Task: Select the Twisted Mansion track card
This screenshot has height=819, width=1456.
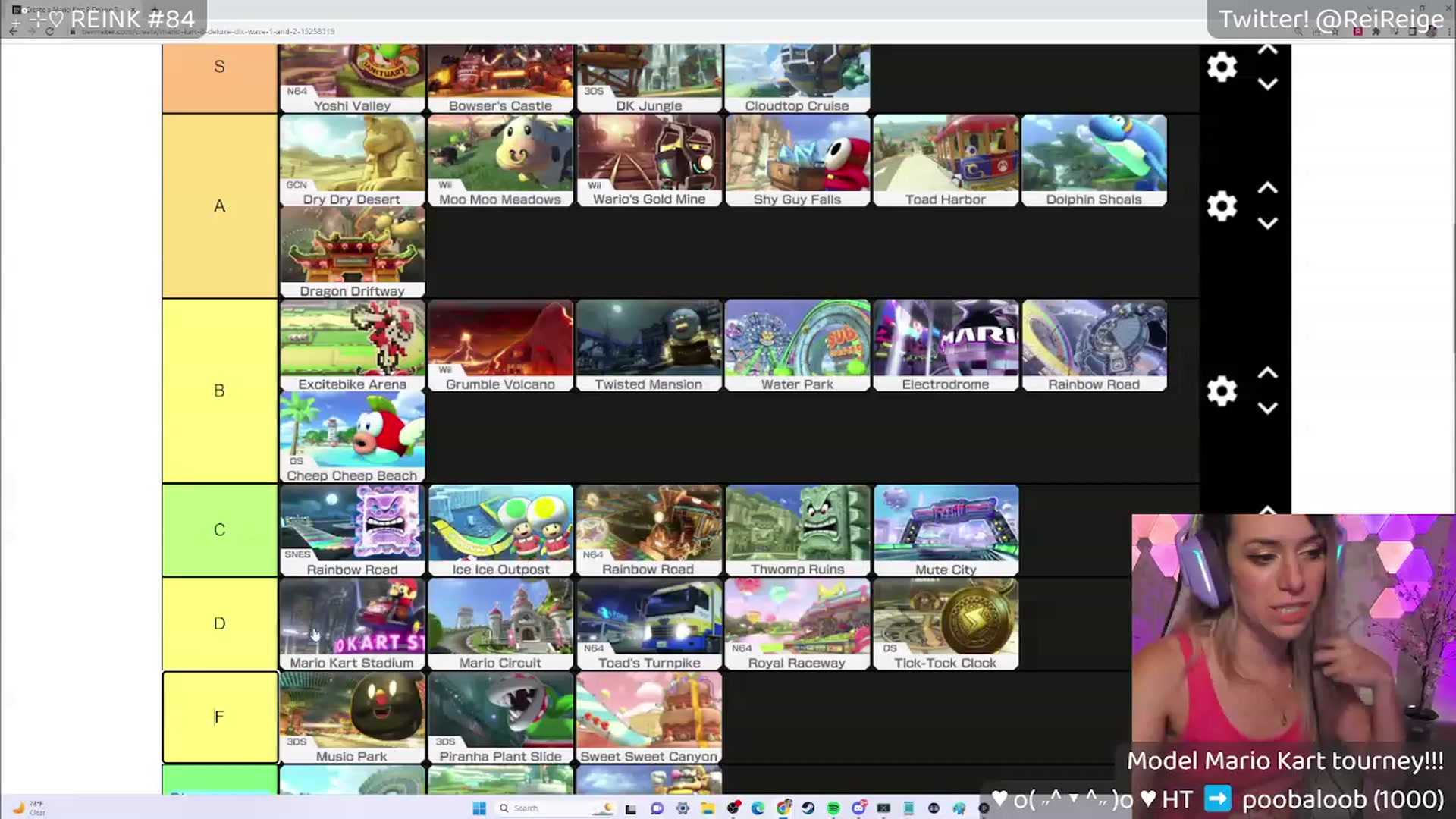Action: [x=649, y=345]
